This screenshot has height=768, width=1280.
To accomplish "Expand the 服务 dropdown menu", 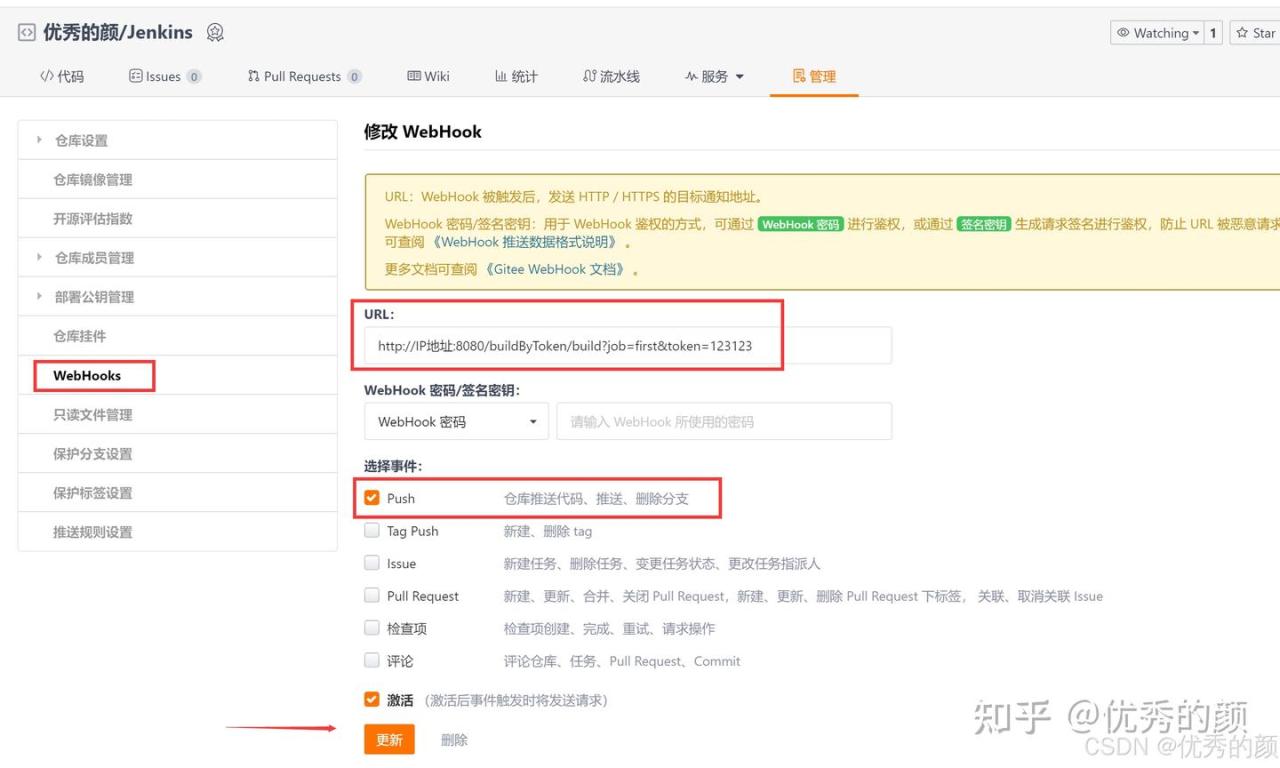I will 715,76.
